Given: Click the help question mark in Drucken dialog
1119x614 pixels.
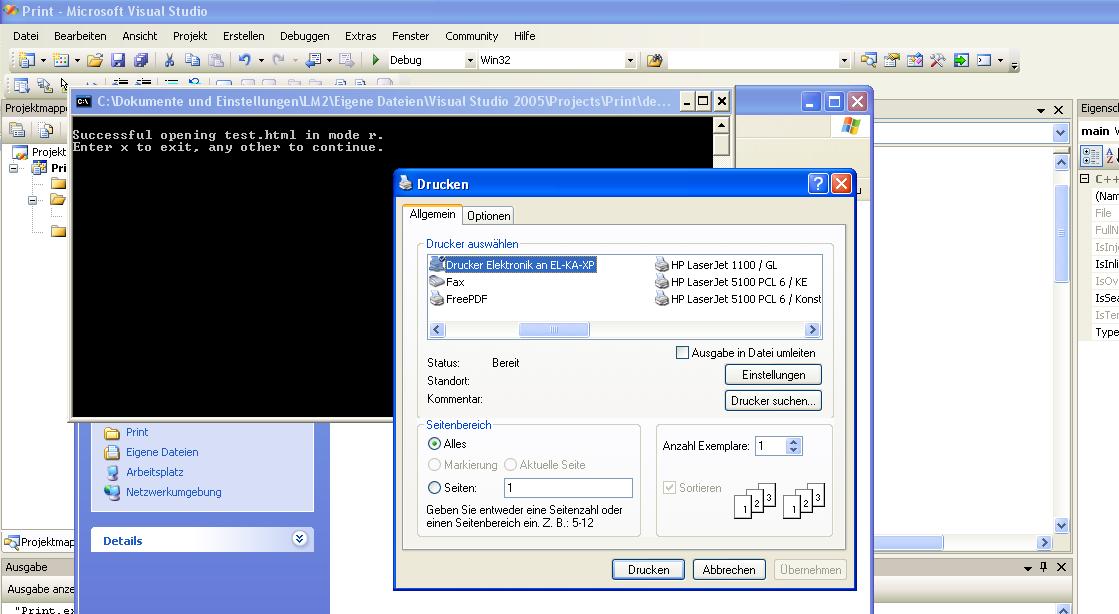Looking at the screenshot, I should tap(818, 184).
